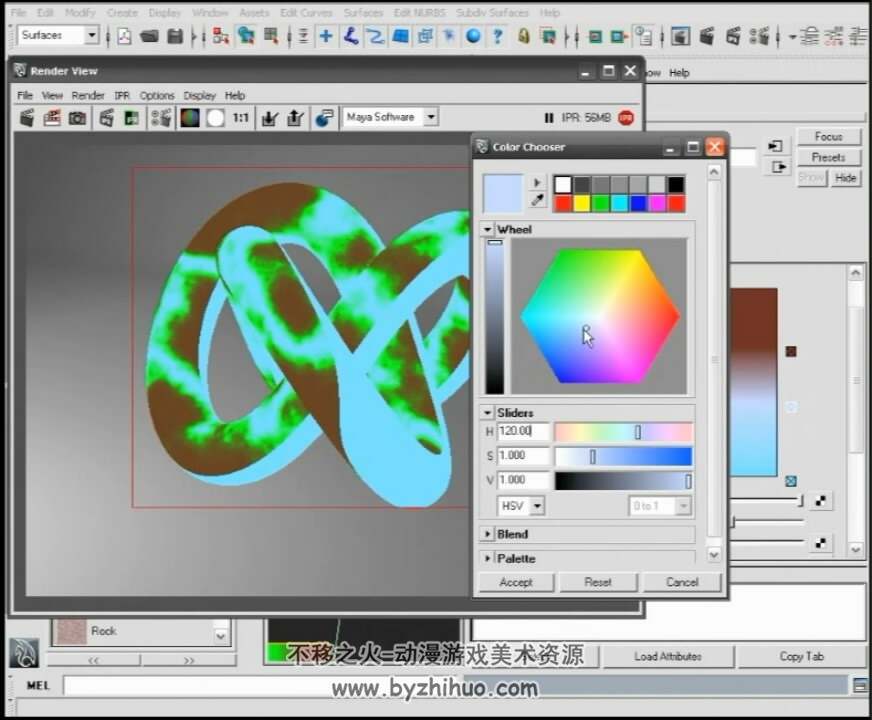Toggle the Display Alpha Channel white circle
The height and width of the screenshot is (720, 872).
coord(216,118)
